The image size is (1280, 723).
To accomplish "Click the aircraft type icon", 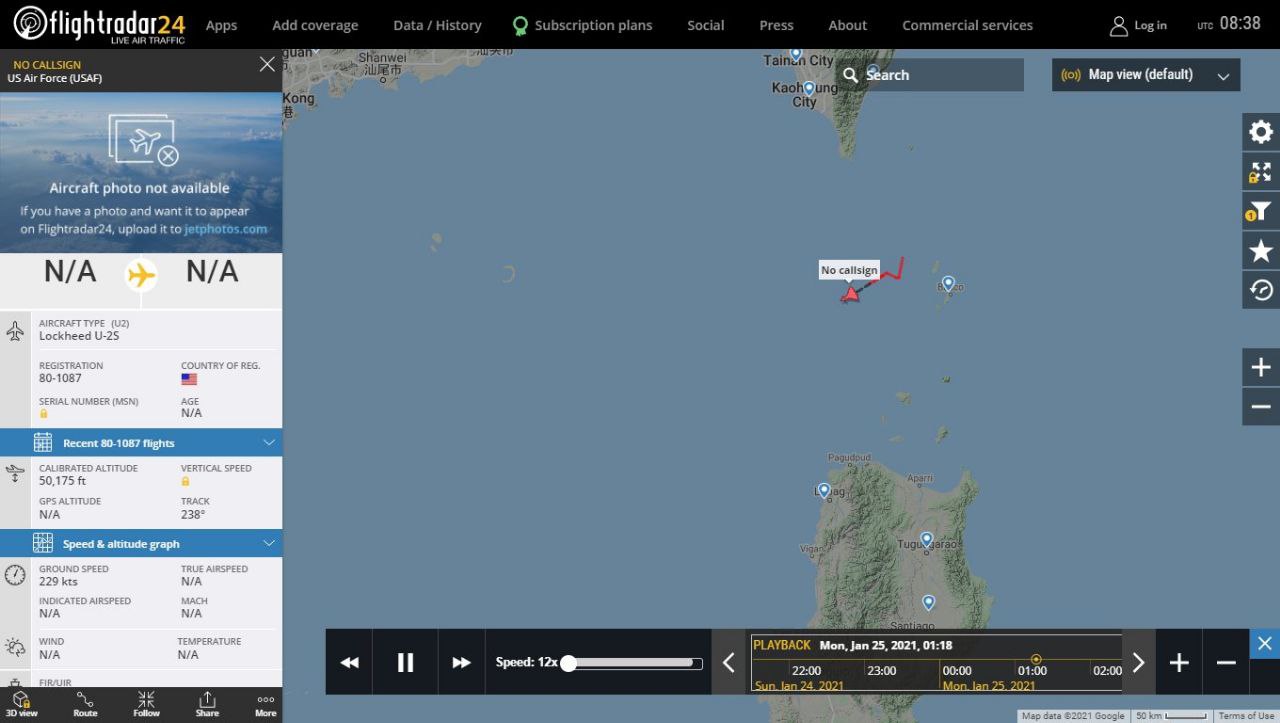I will 15,330.
